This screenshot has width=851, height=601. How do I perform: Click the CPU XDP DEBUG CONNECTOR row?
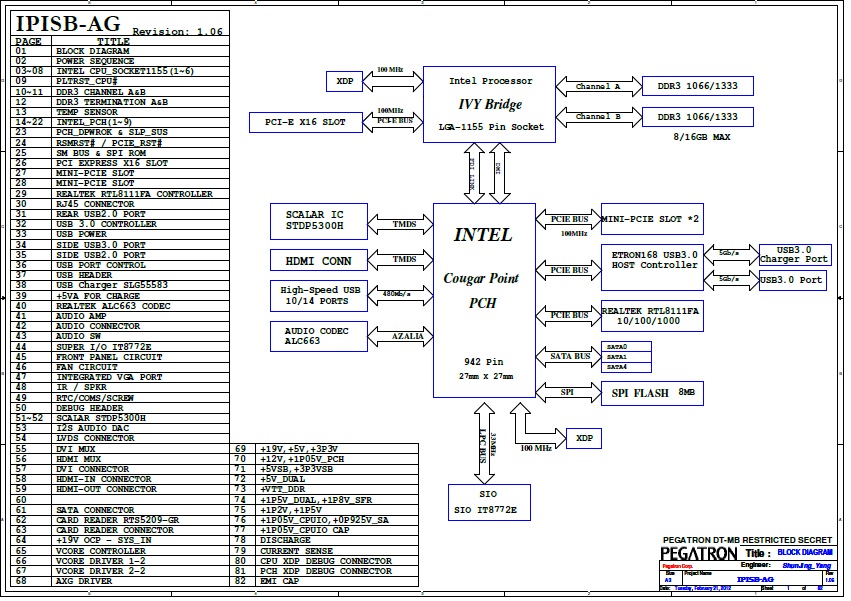coord(324,561)
